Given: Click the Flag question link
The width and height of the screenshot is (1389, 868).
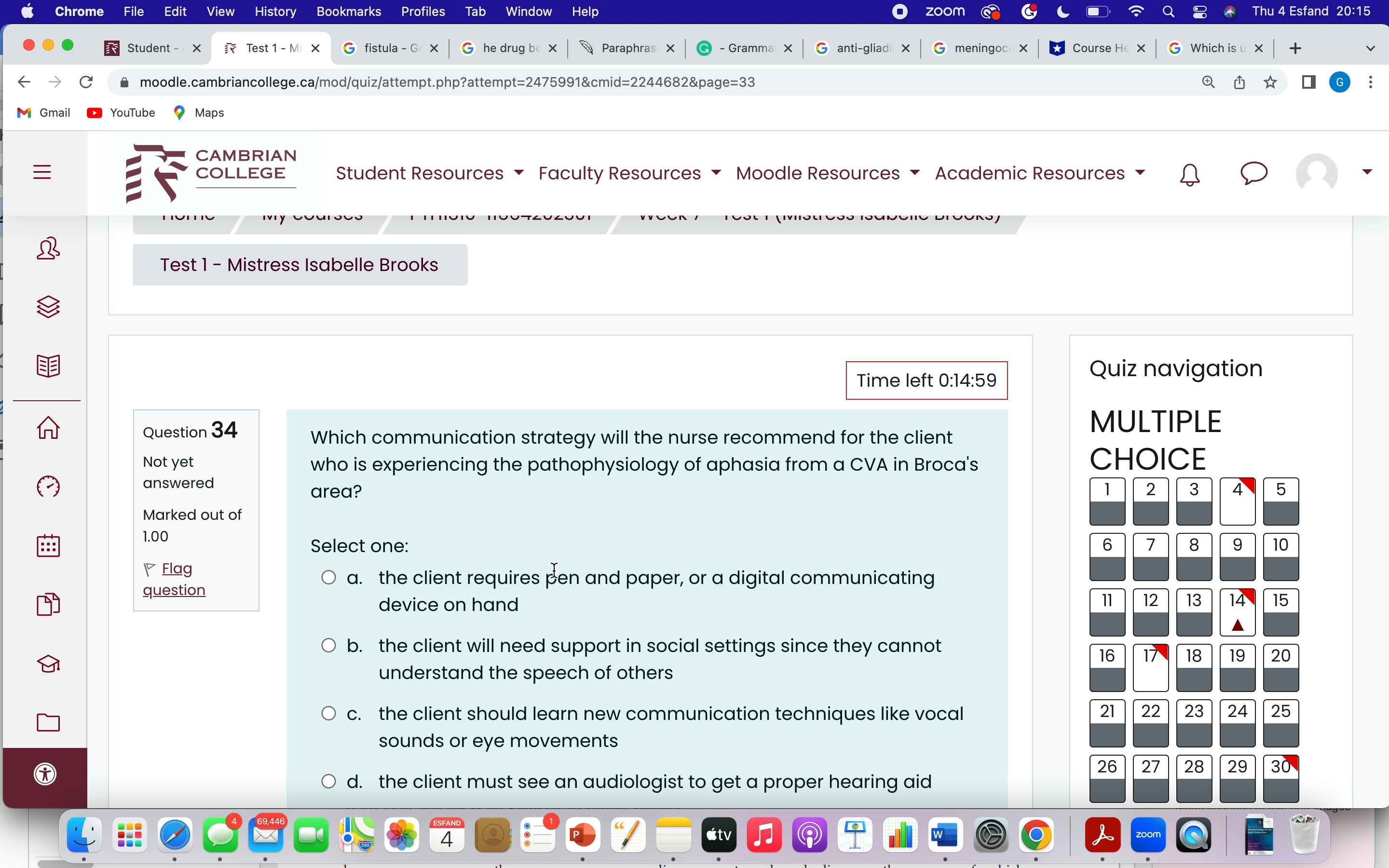Looking at the screenshot, I should pos(175,579).
